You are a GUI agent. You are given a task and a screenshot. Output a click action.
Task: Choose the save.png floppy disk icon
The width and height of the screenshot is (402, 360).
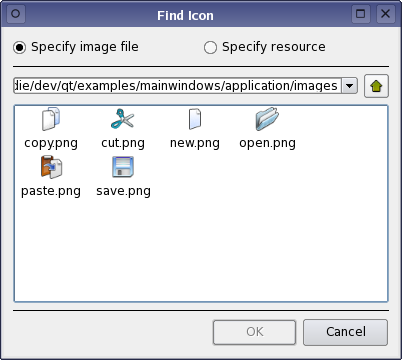[x=123, y=167]
